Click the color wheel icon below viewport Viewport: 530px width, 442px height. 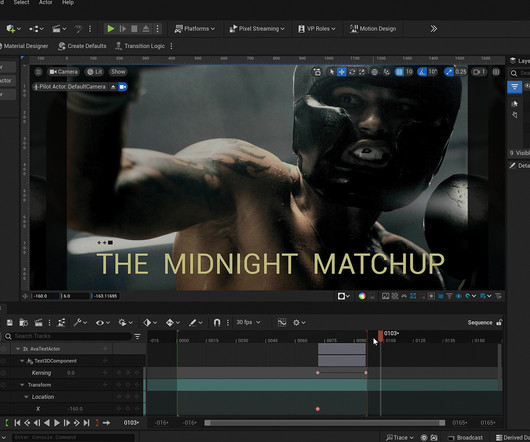(x=362, y=296)
